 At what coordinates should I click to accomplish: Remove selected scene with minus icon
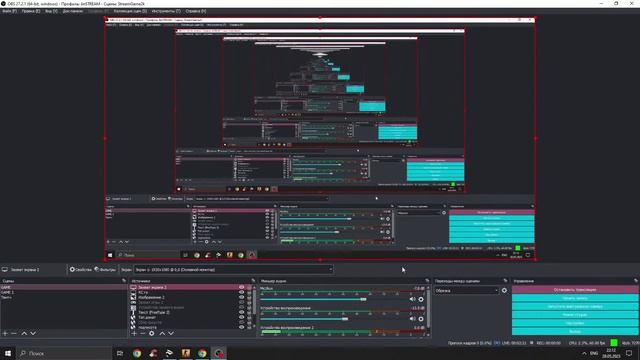pos(14,333)
